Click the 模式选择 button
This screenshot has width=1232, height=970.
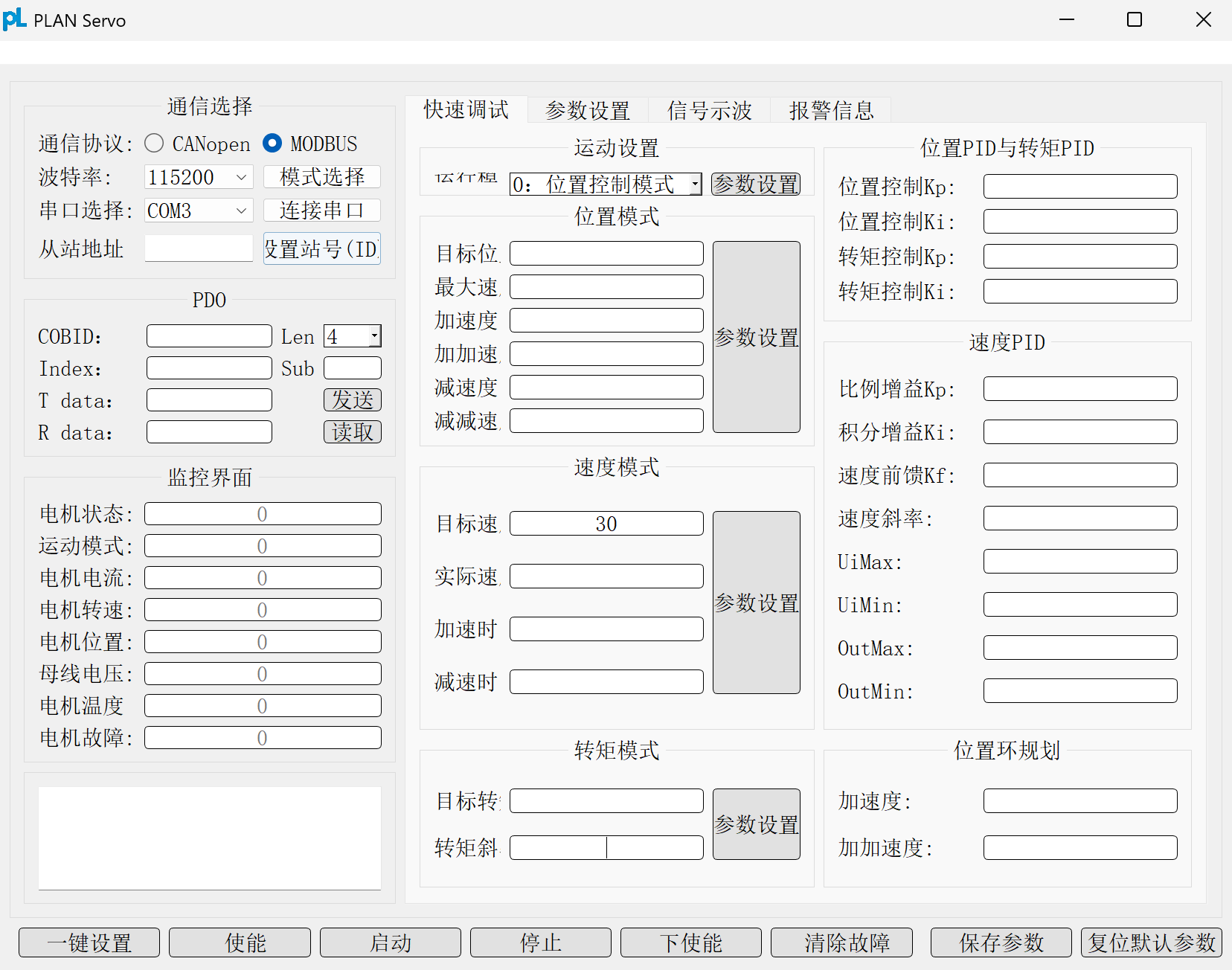click(322, 177)
